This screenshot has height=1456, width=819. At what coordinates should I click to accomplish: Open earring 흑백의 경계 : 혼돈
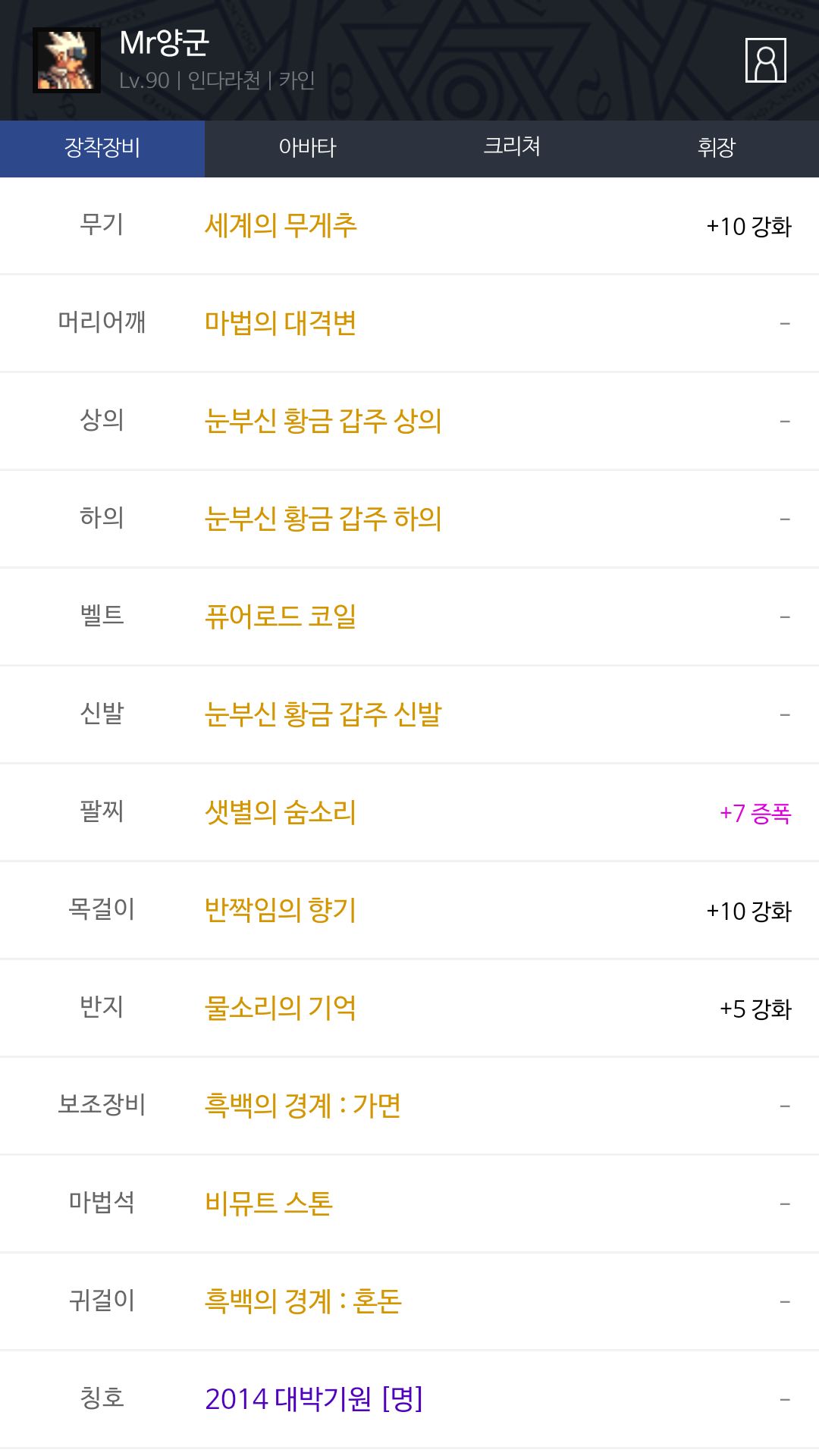coord(303,1301)
